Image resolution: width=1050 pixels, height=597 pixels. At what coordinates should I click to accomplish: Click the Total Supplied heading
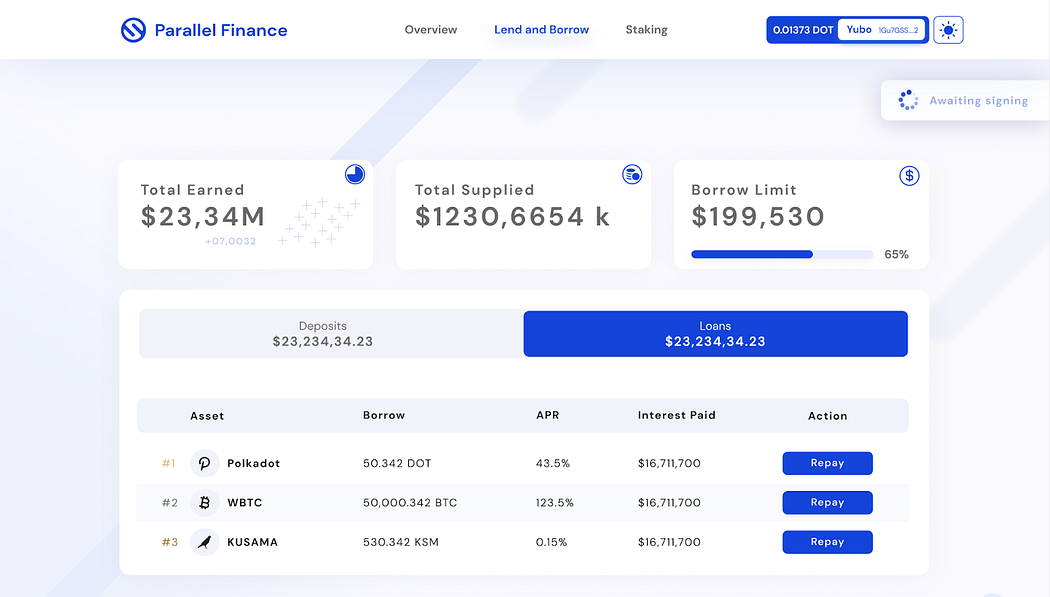tap(475, 190)
